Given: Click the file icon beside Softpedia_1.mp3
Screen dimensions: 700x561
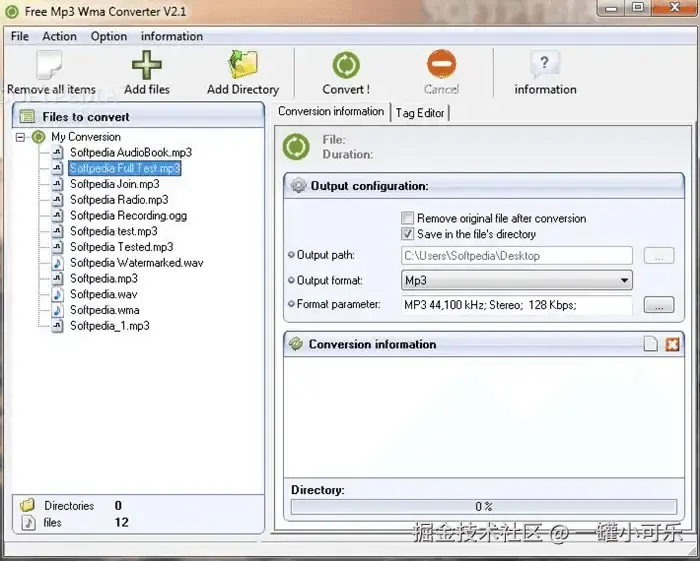Looking at the screenshot, I should tap(57, 326).
